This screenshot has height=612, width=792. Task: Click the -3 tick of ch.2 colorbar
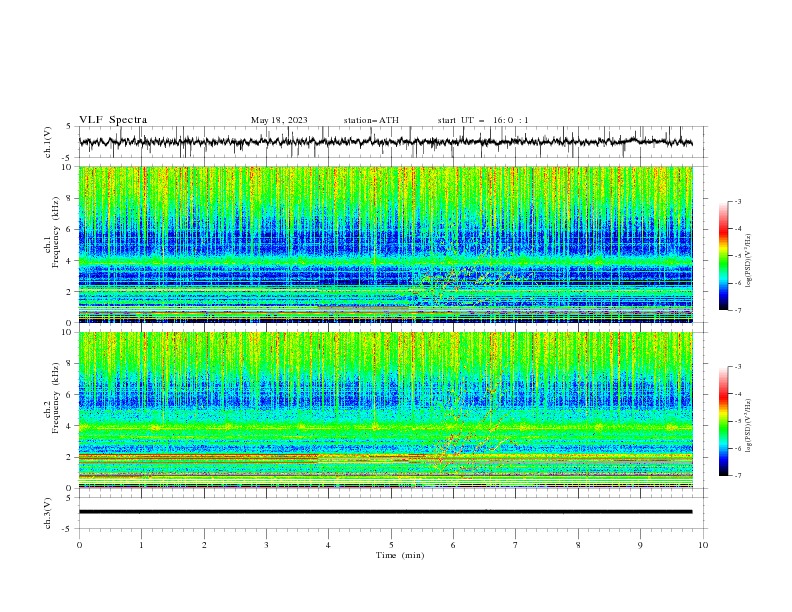(737, 367)
